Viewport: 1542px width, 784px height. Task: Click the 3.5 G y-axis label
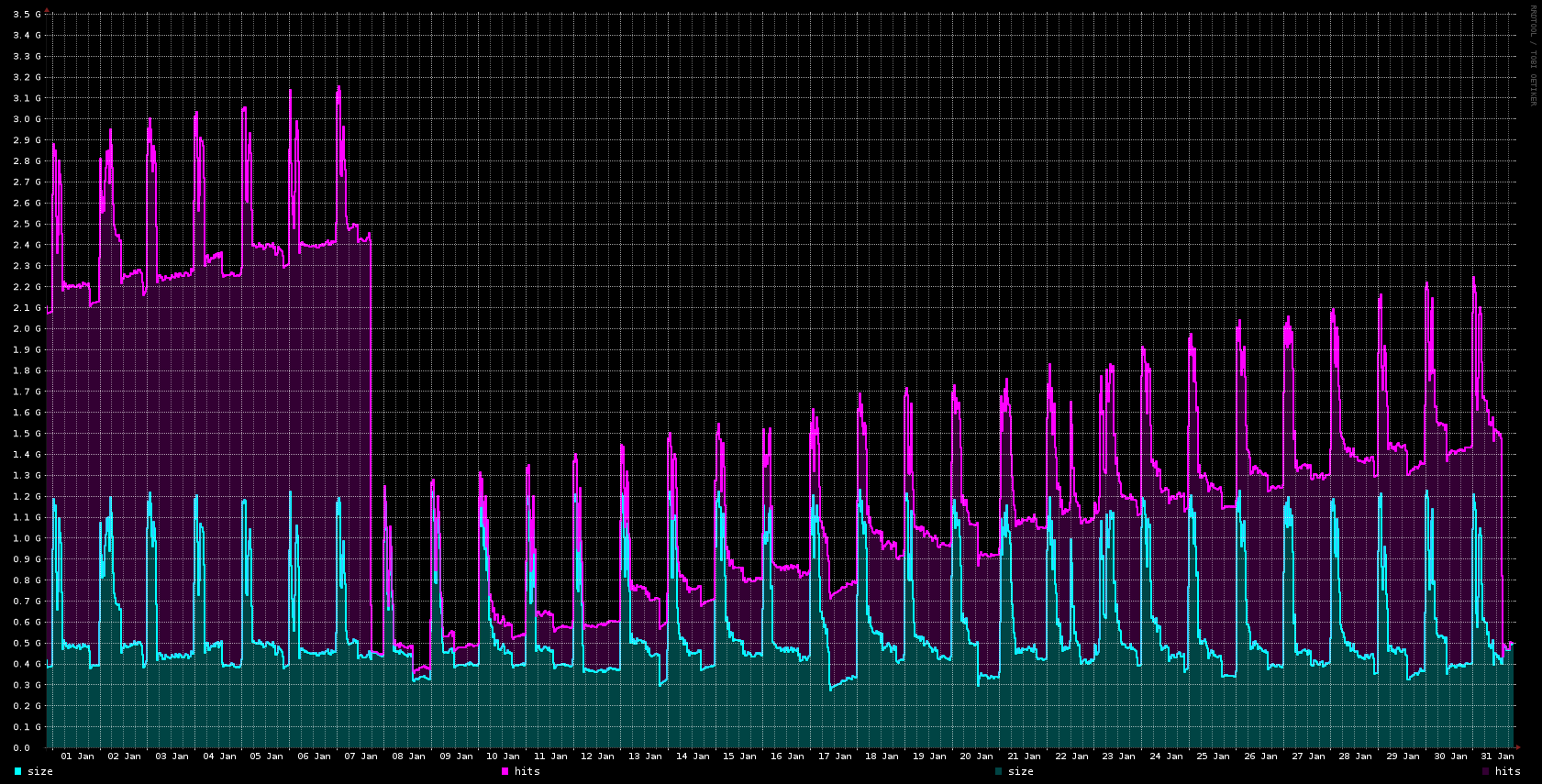click(26, 14)
